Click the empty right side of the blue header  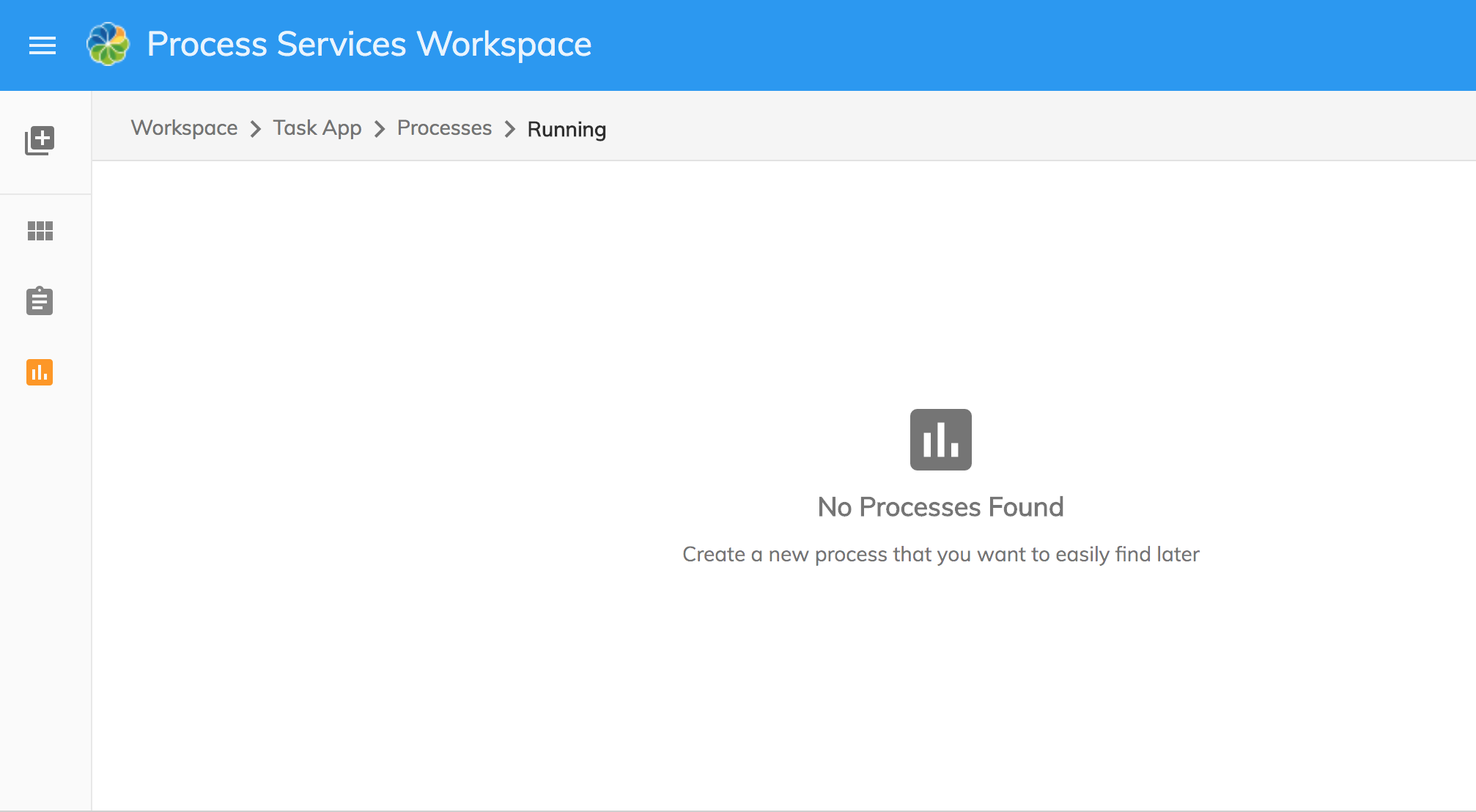point(1099,45)
